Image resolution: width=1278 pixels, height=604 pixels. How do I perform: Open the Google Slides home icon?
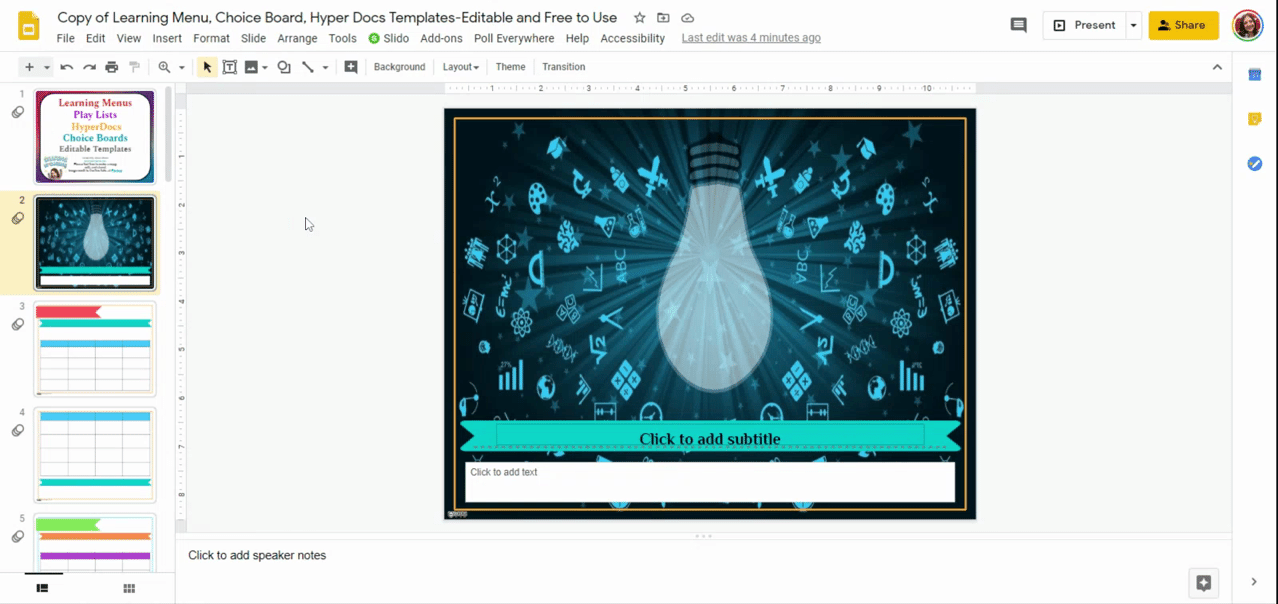pos(29,26)
